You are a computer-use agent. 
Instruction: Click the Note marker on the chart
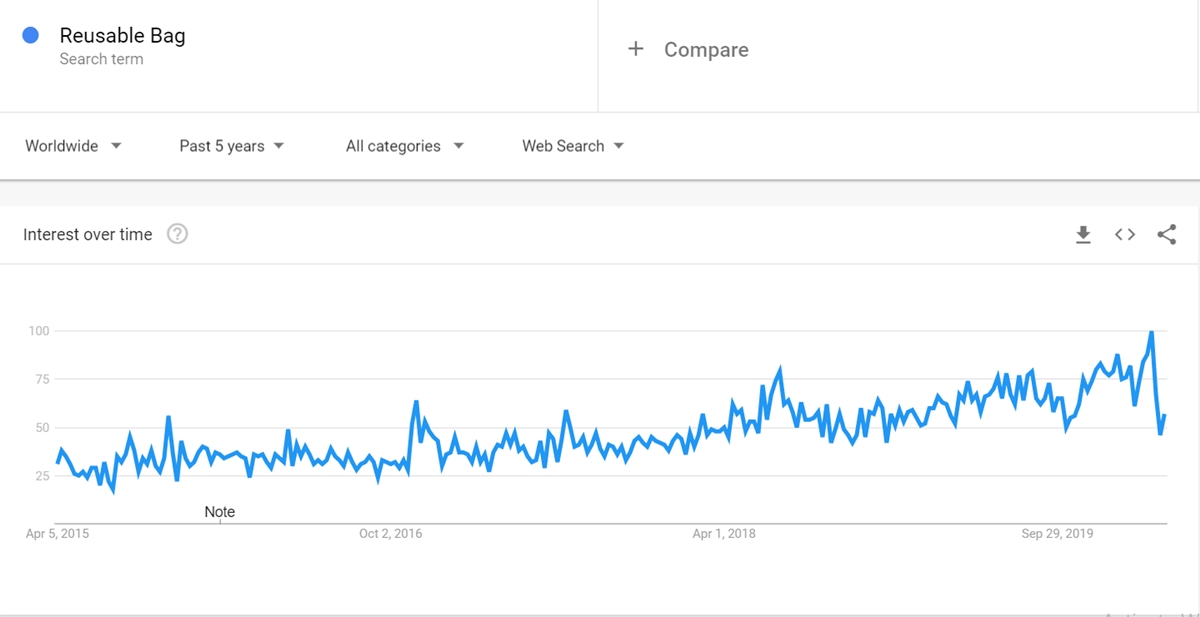(x=220, y=512)
